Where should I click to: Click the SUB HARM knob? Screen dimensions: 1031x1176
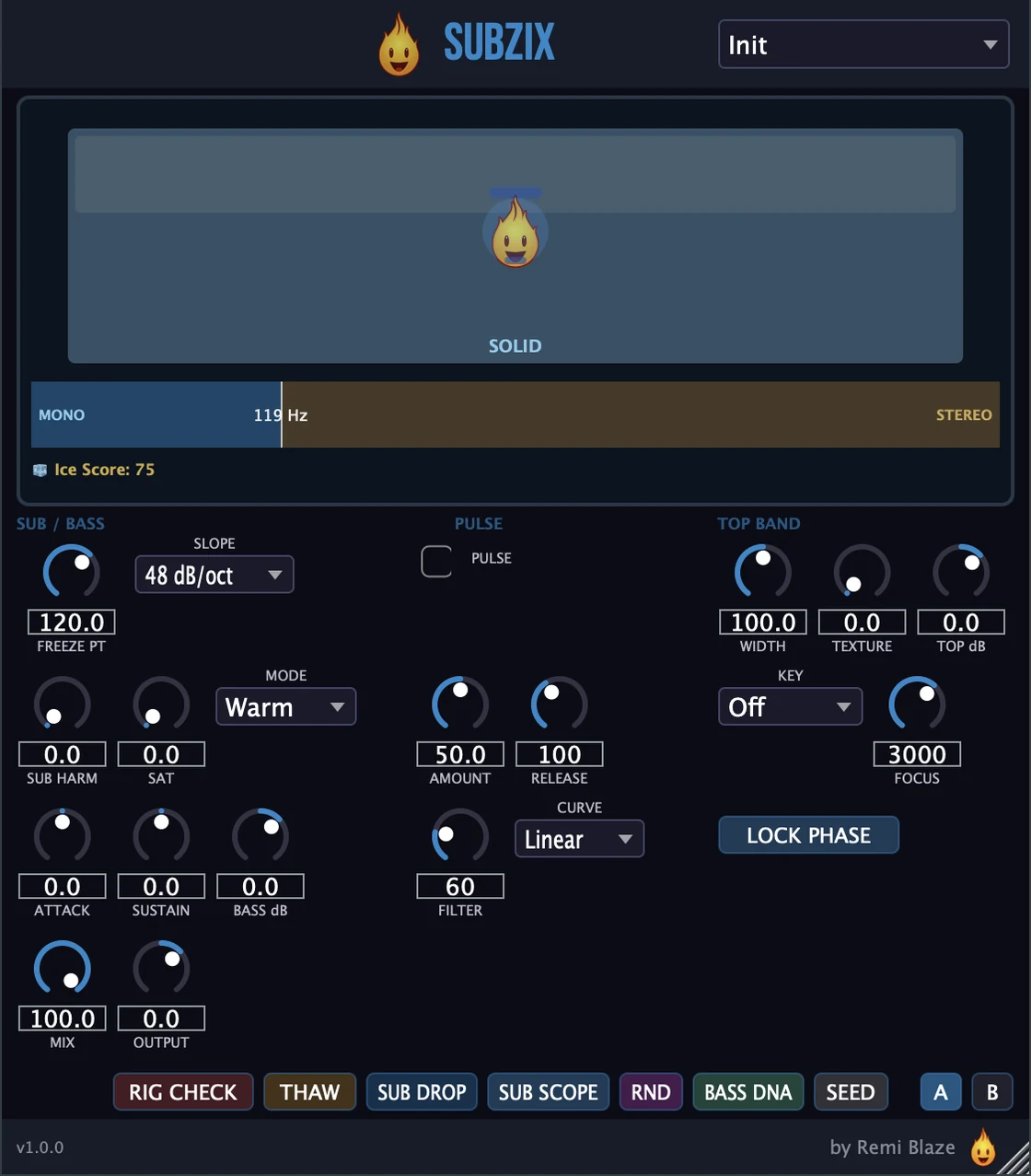point(63,704)
